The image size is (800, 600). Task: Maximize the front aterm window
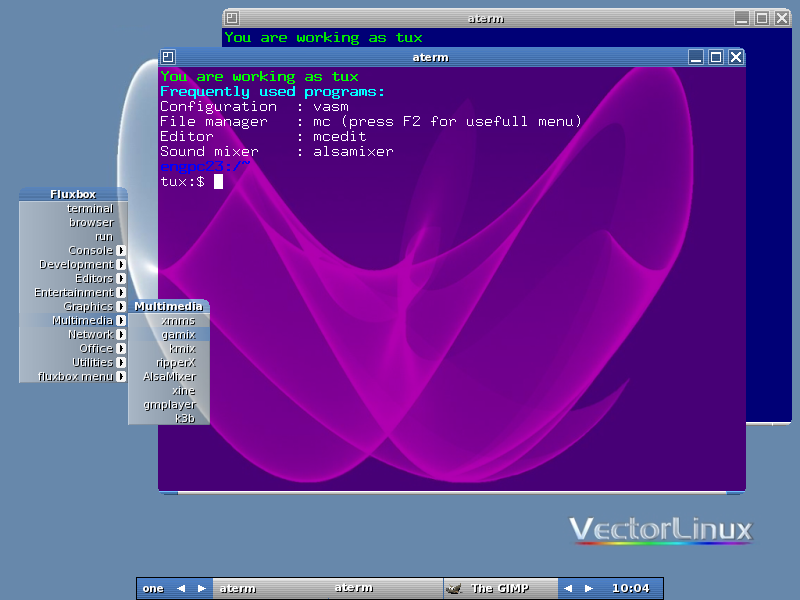[716, 57]
